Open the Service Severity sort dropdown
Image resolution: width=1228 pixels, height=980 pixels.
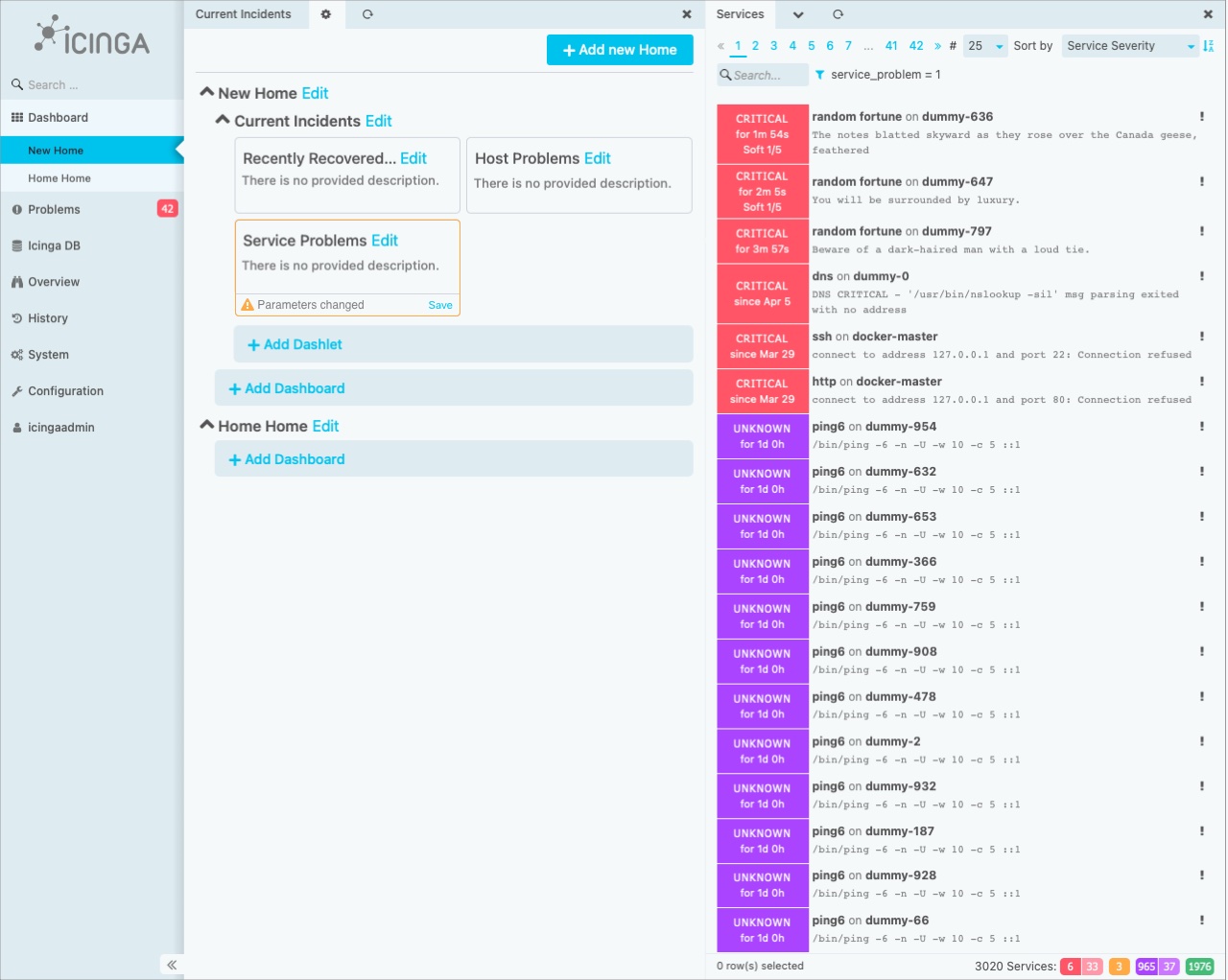1129,45
